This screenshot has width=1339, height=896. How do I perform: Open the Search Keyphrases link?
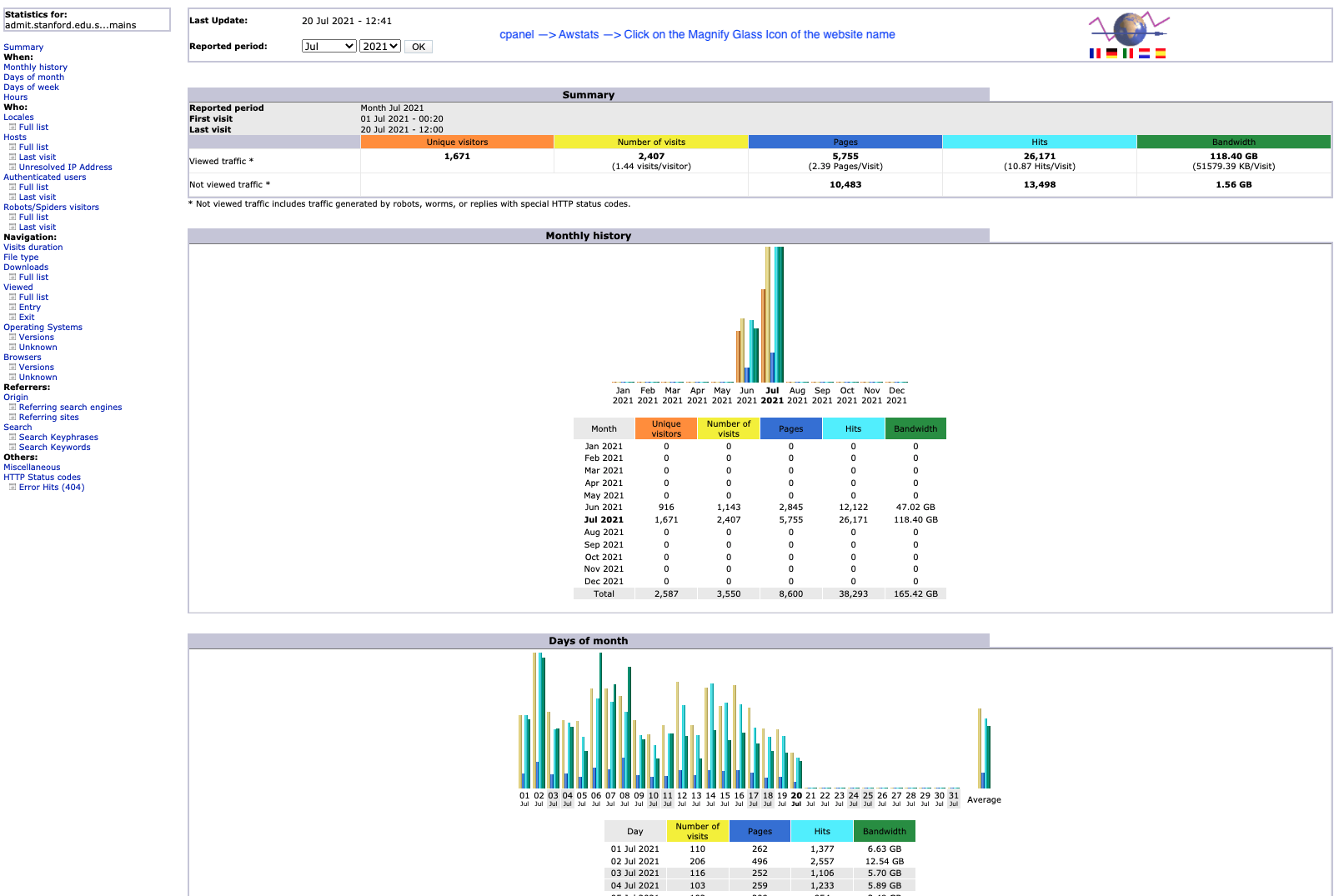pos(58,438)
